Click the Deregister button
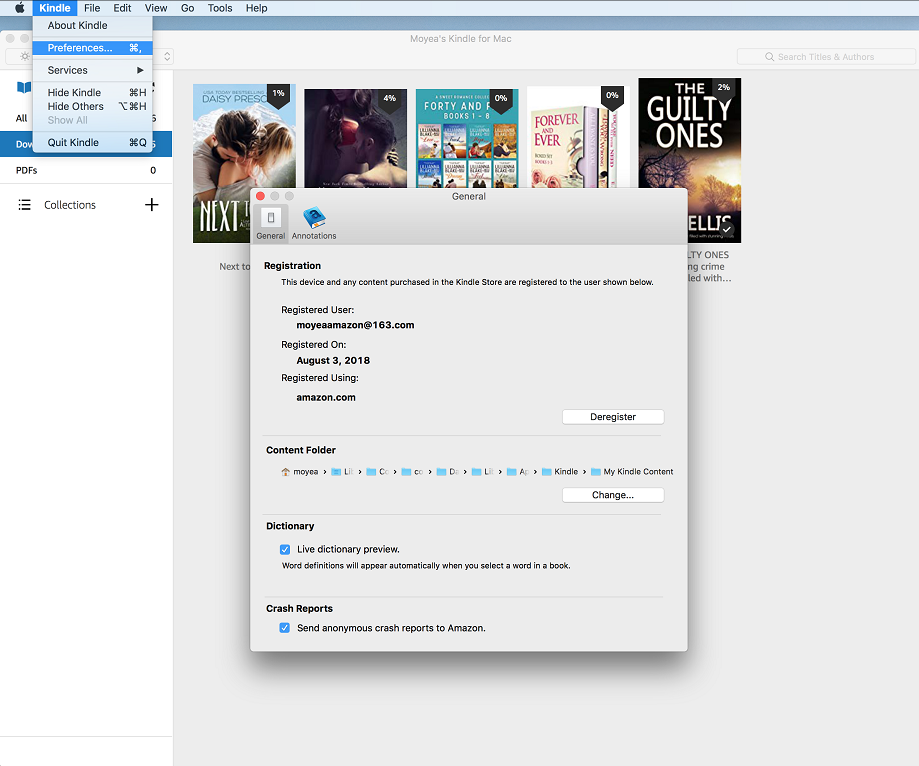The image size is (919, 766). coord(612,417)
